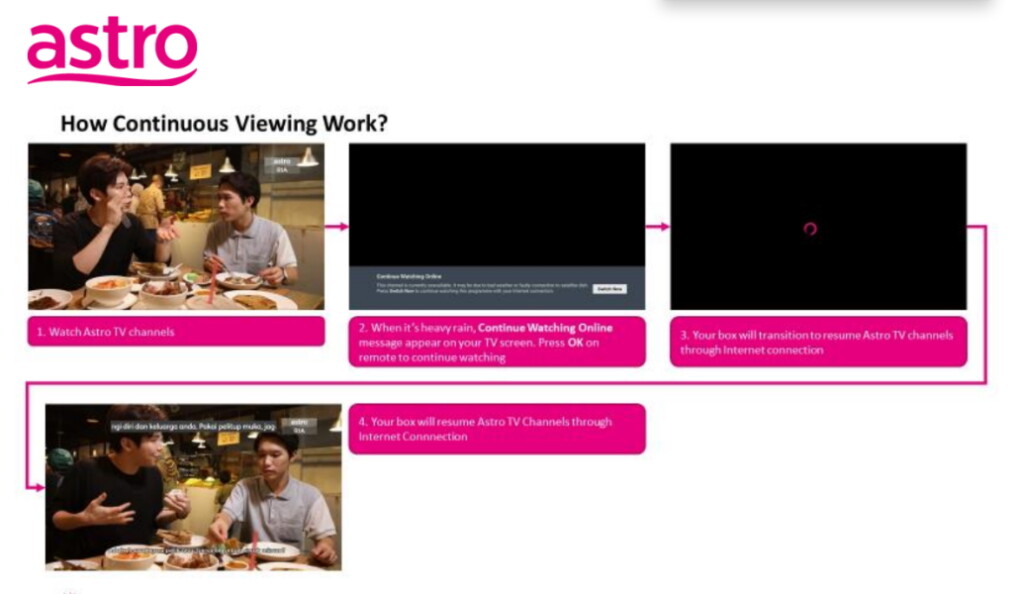Select the step 2 heavy rain caption box

pos(496,342)
